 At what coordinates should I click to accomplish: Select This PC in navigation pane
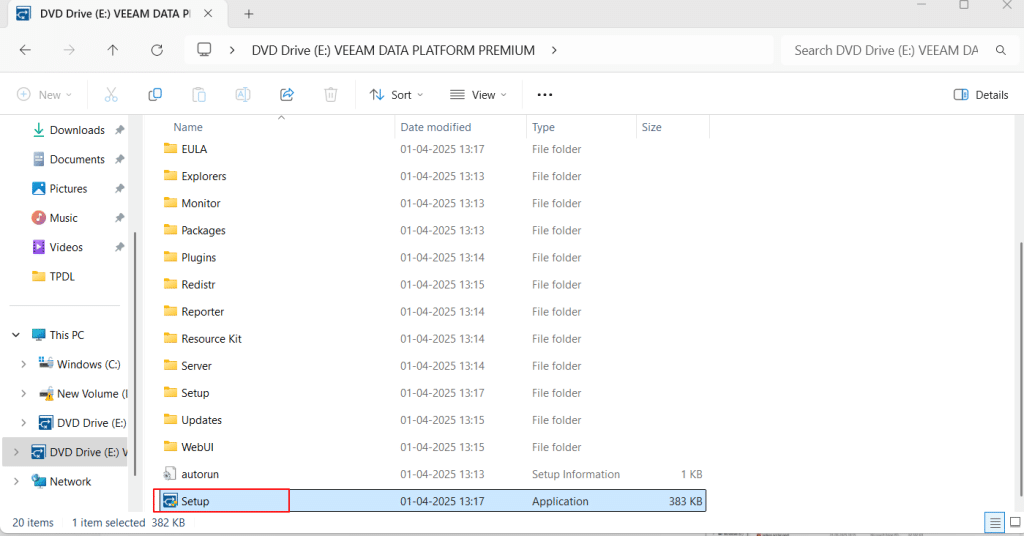point(67,335)
